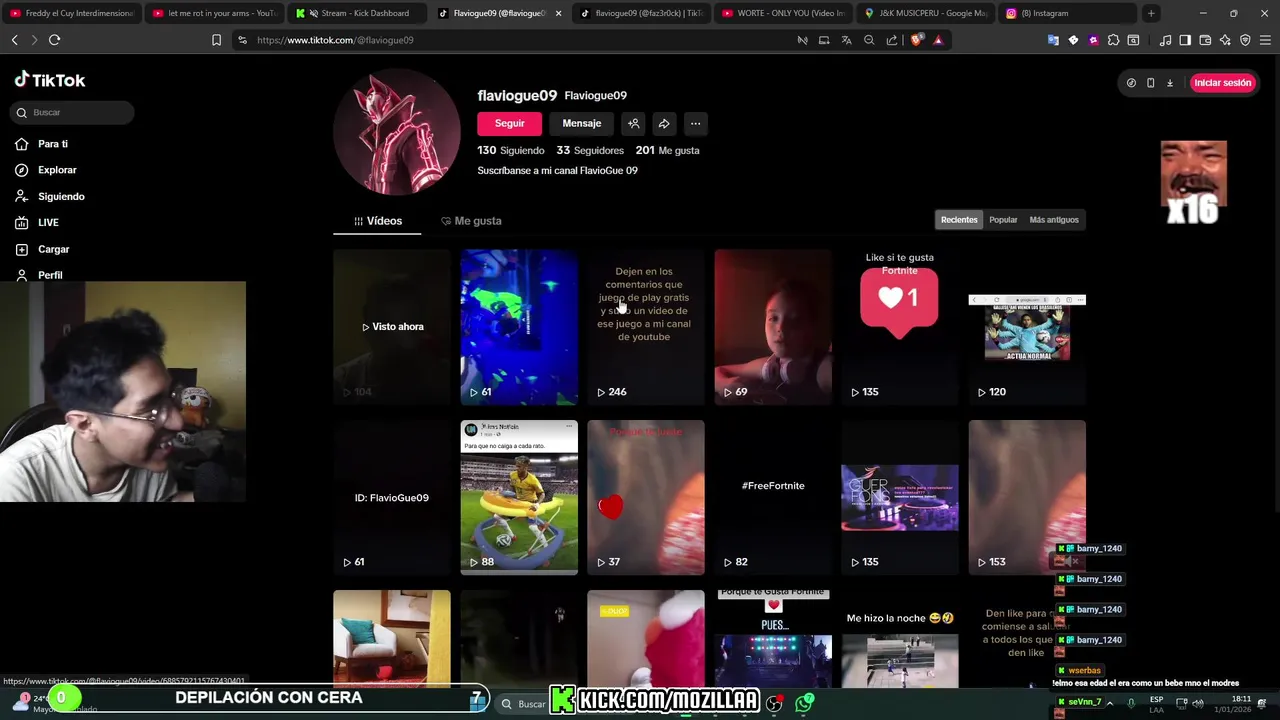Switch to the Me gusta tab
This screenshot has width=1280, height=720.
pyautogui.click(x=471, y=221)
